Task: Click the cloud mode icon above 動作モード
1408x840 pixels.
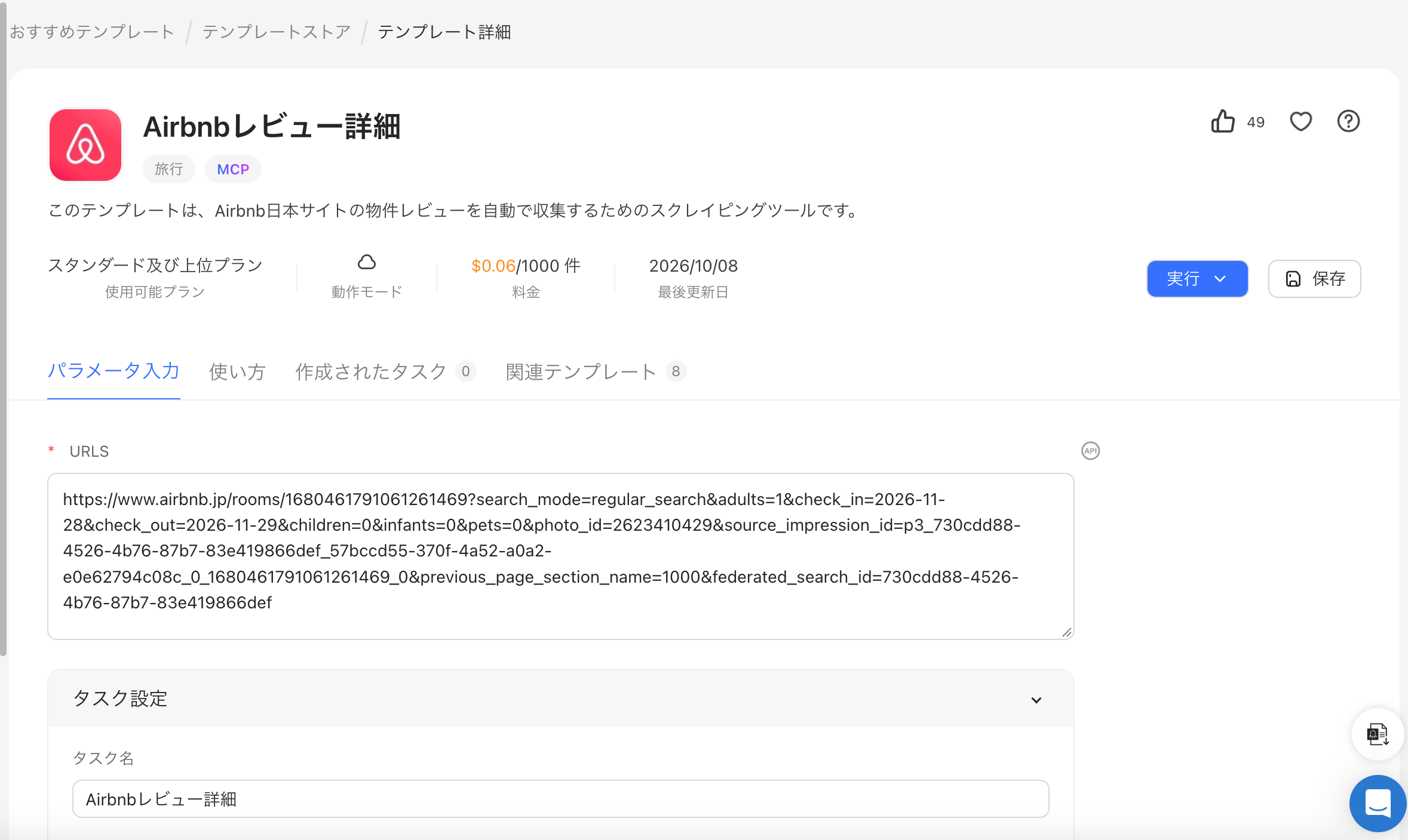Action: [367, 262]
